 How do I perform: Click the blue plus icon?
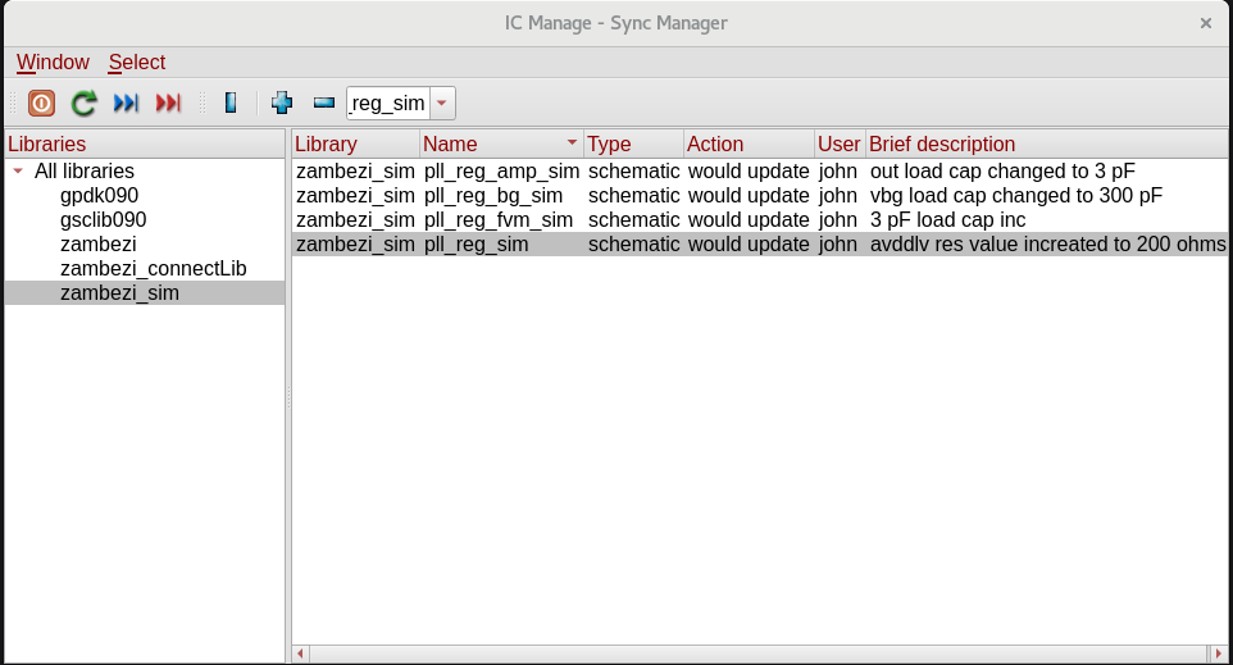282,103
